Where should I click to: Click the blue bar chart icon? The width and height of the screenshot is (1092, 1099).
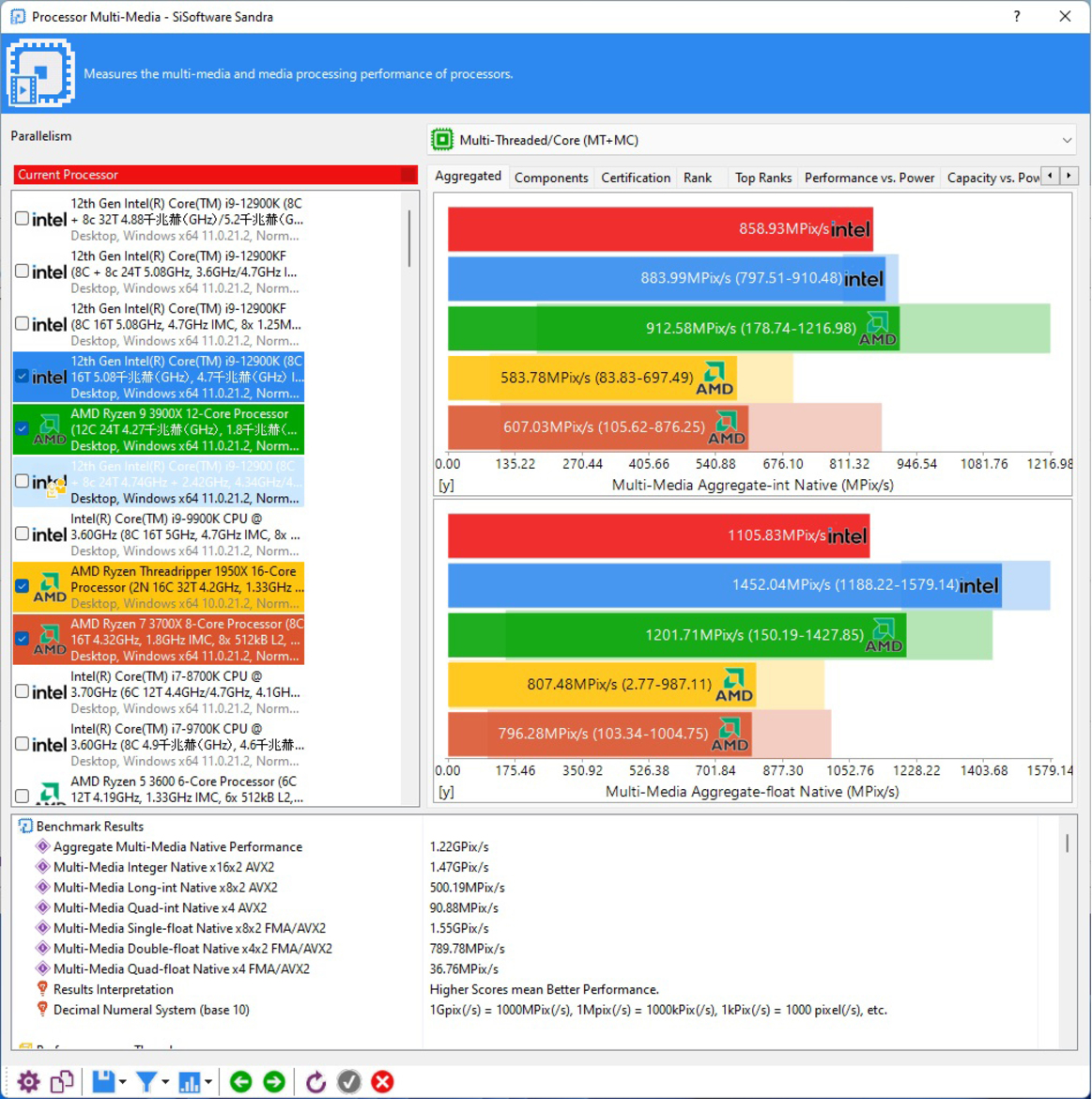pyautogui.click(x=190, y=1081)
